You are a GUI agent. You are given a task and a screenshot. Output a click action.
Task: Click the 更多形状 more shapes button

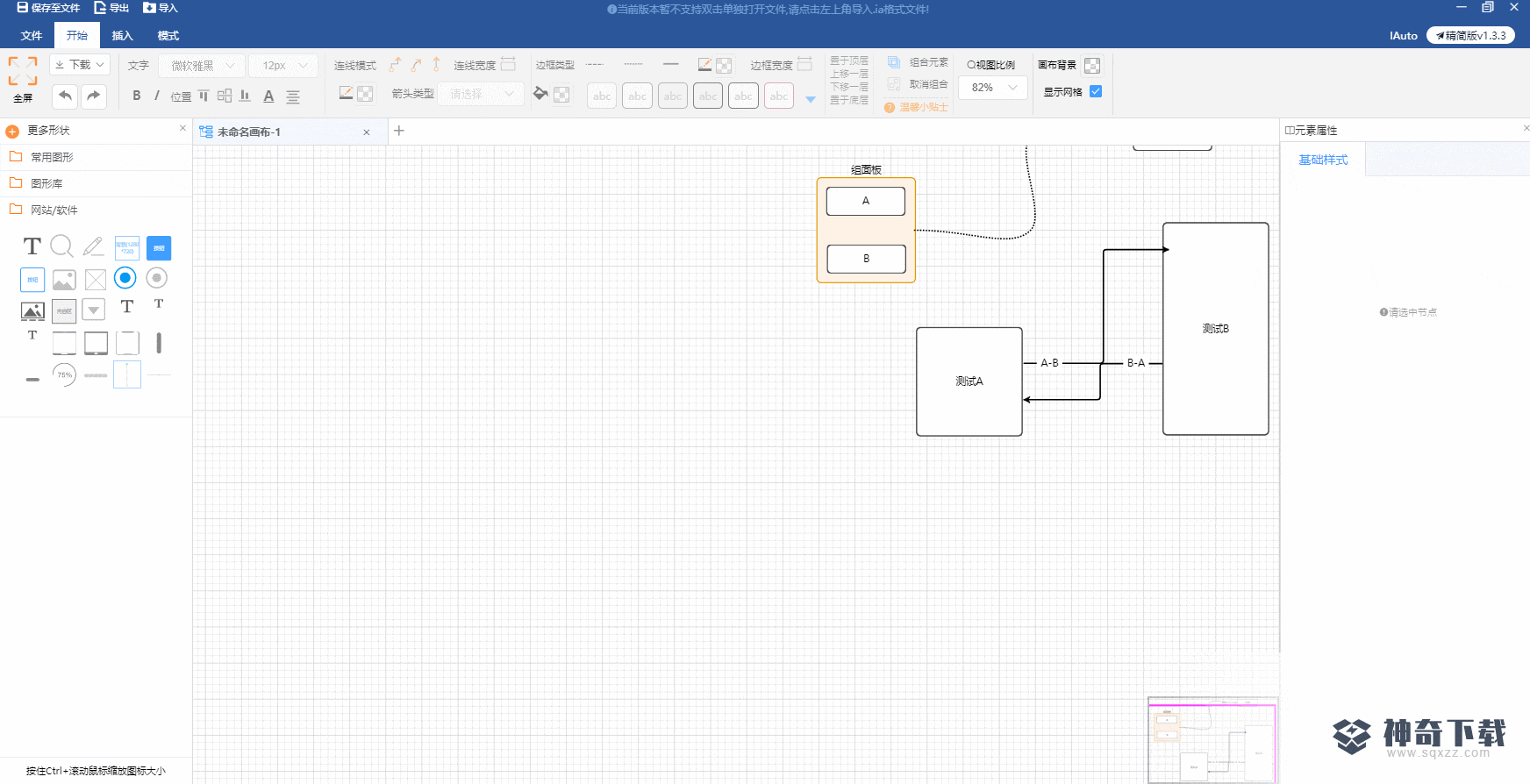pyautogui.click(x=39, y=131)
